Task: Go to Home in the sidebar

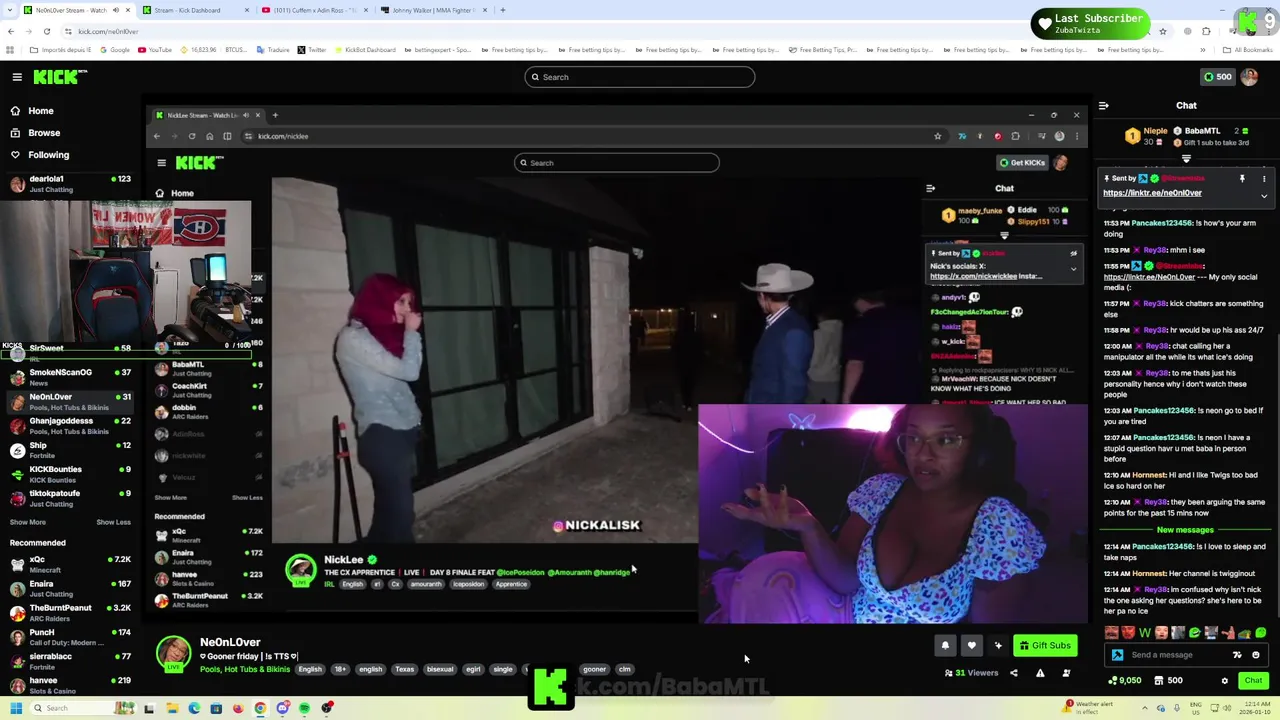Action: [41, 111]
